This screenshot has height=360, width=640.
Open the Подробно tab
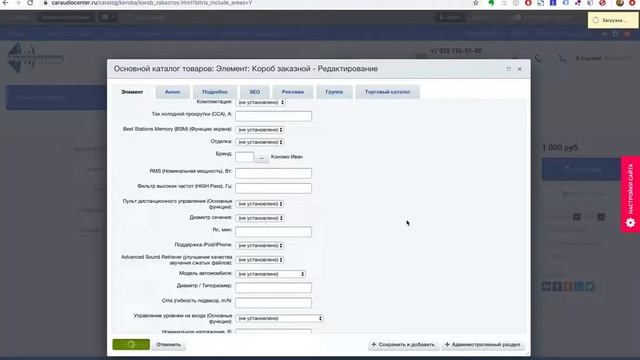tap(215, 92)
